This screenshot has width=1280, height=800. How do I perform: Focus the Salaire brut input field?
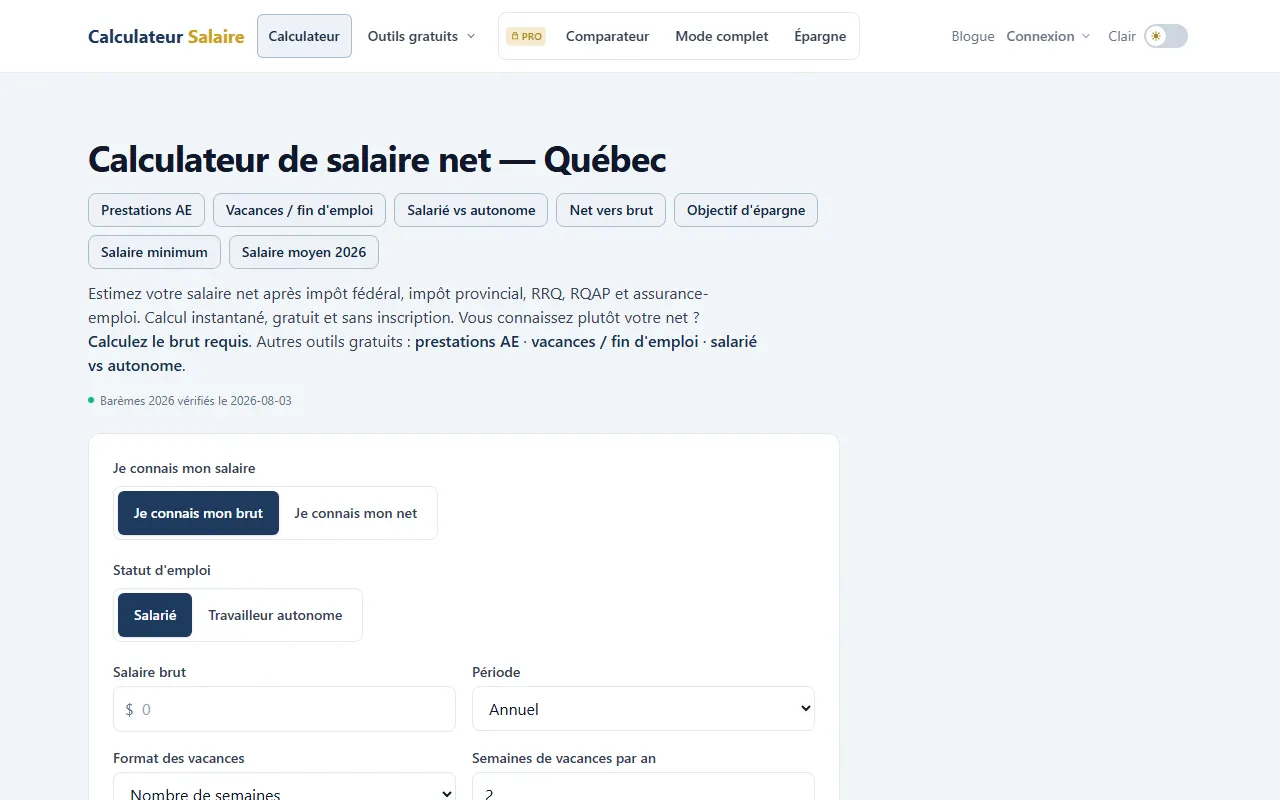[x=284, y=709]
